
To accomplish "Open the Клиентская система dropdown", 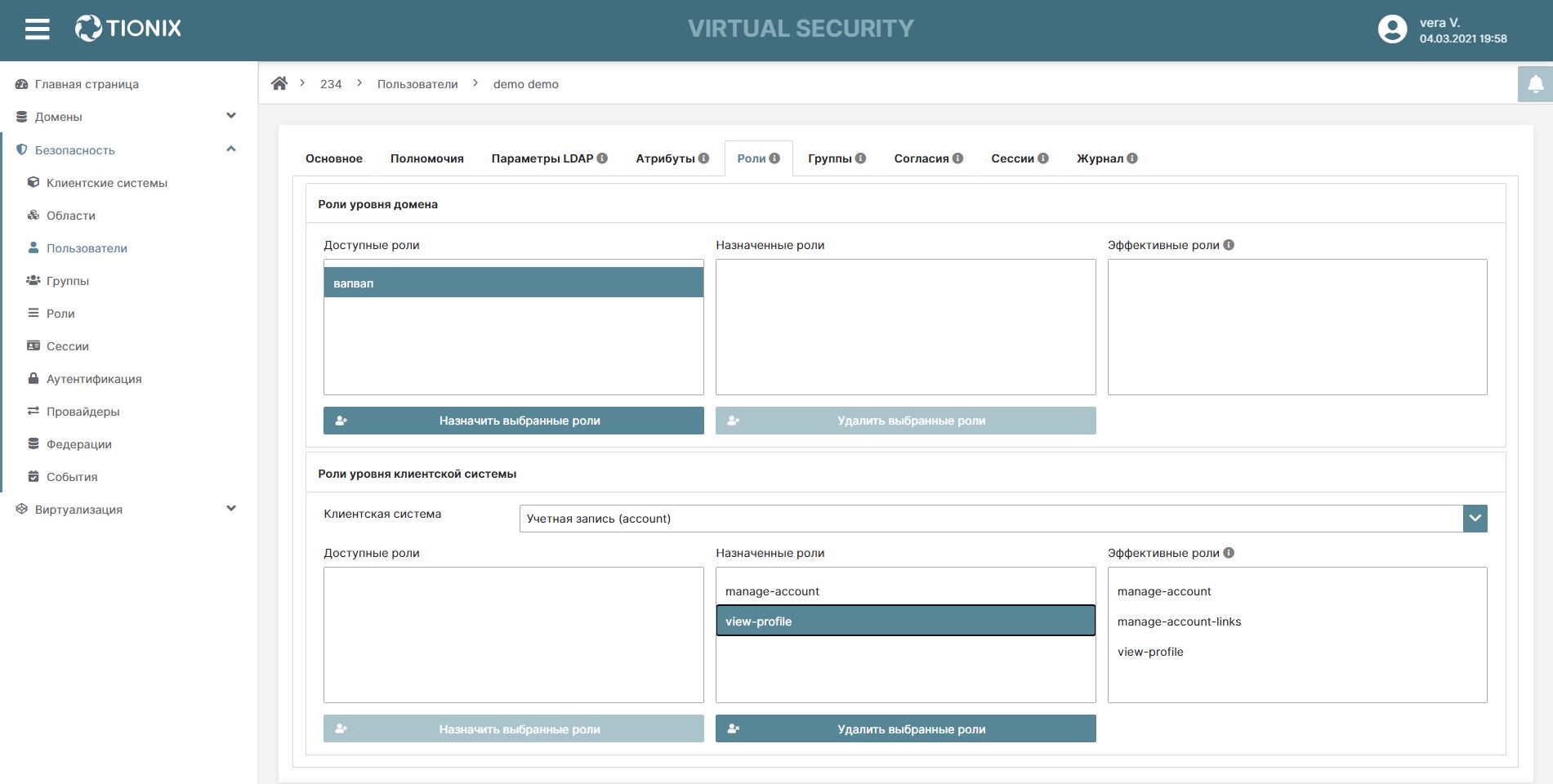I will click(1475, 519).
